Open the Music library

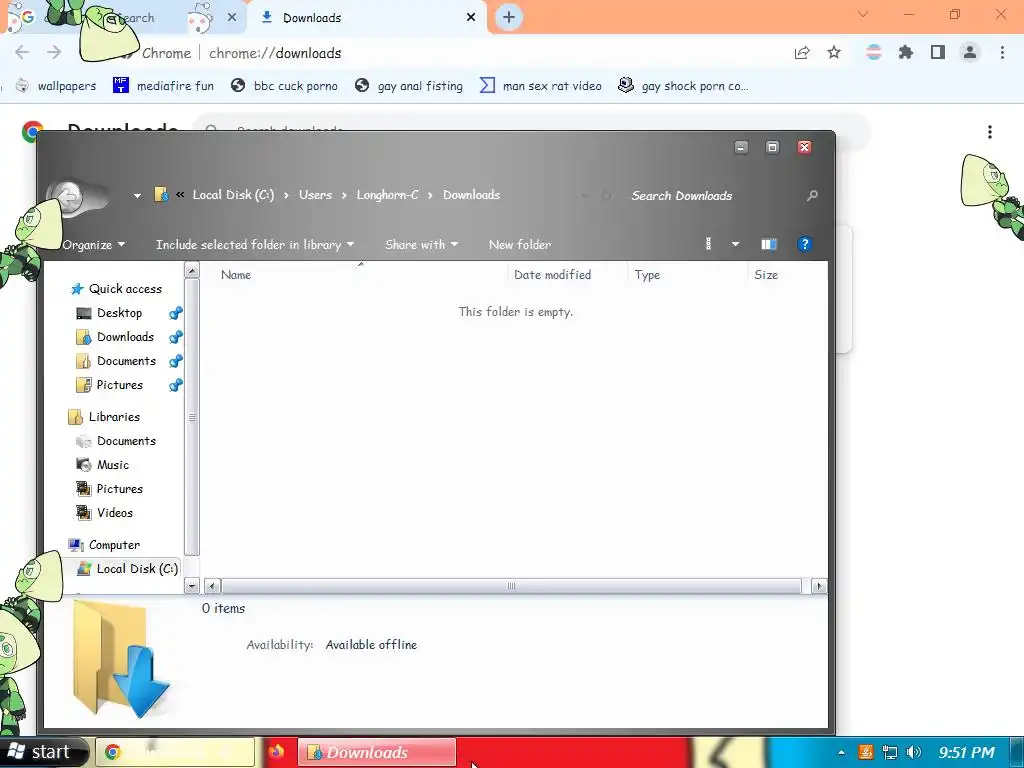click(x=103, y=465)
